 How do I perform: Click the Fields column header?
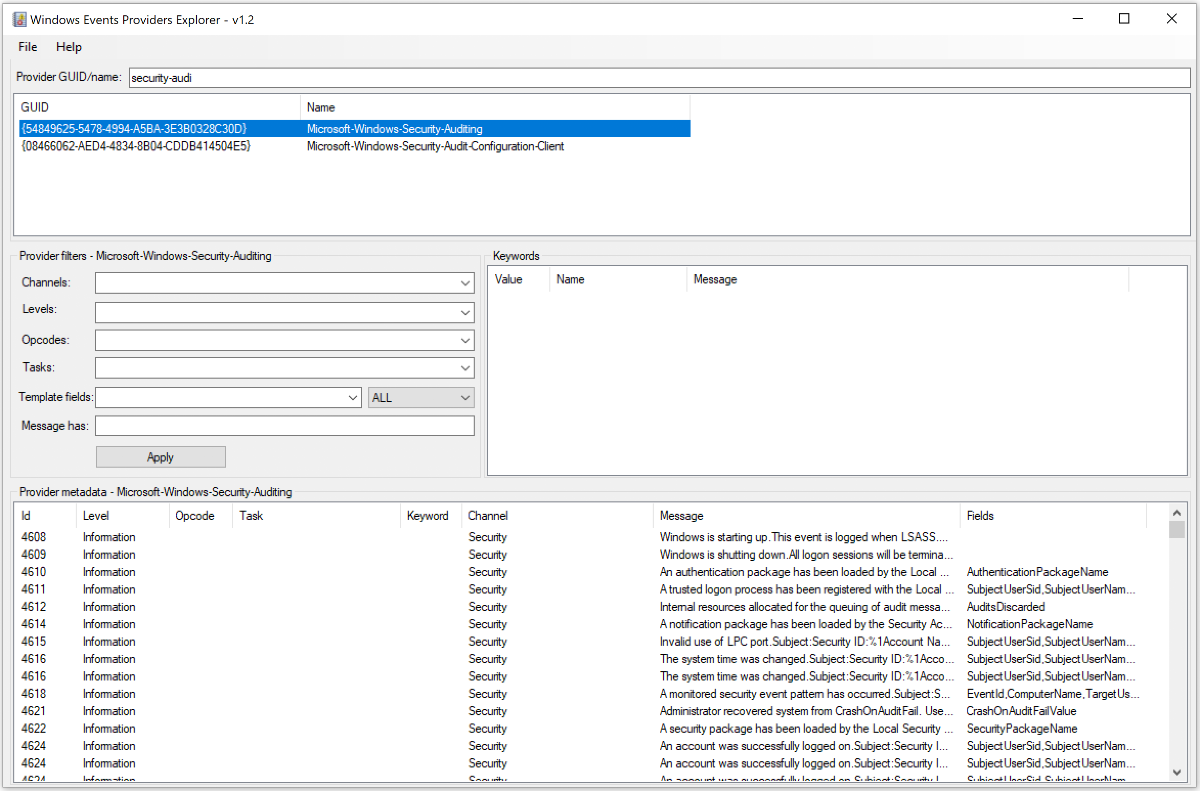[1053, 516]
